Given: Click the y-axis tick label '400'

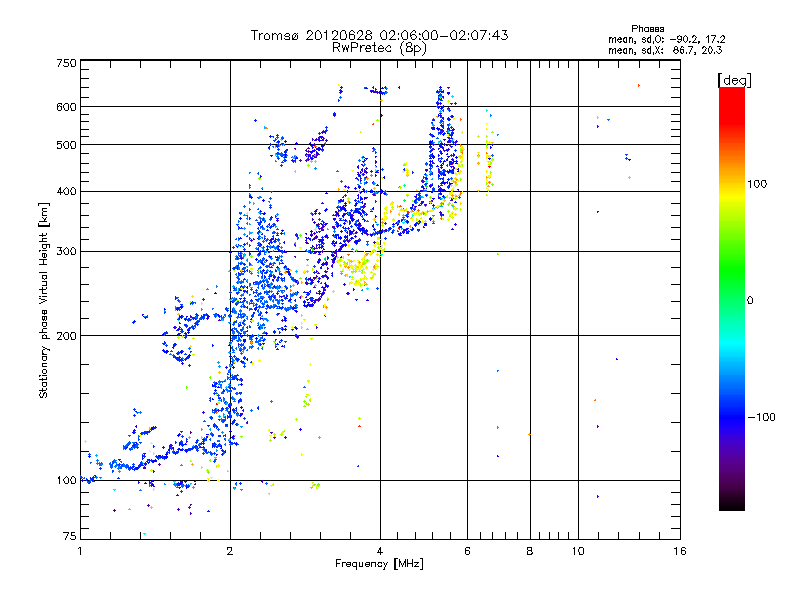Looking at the screenshot, I should pyautogui.click(x=66, y=191).
